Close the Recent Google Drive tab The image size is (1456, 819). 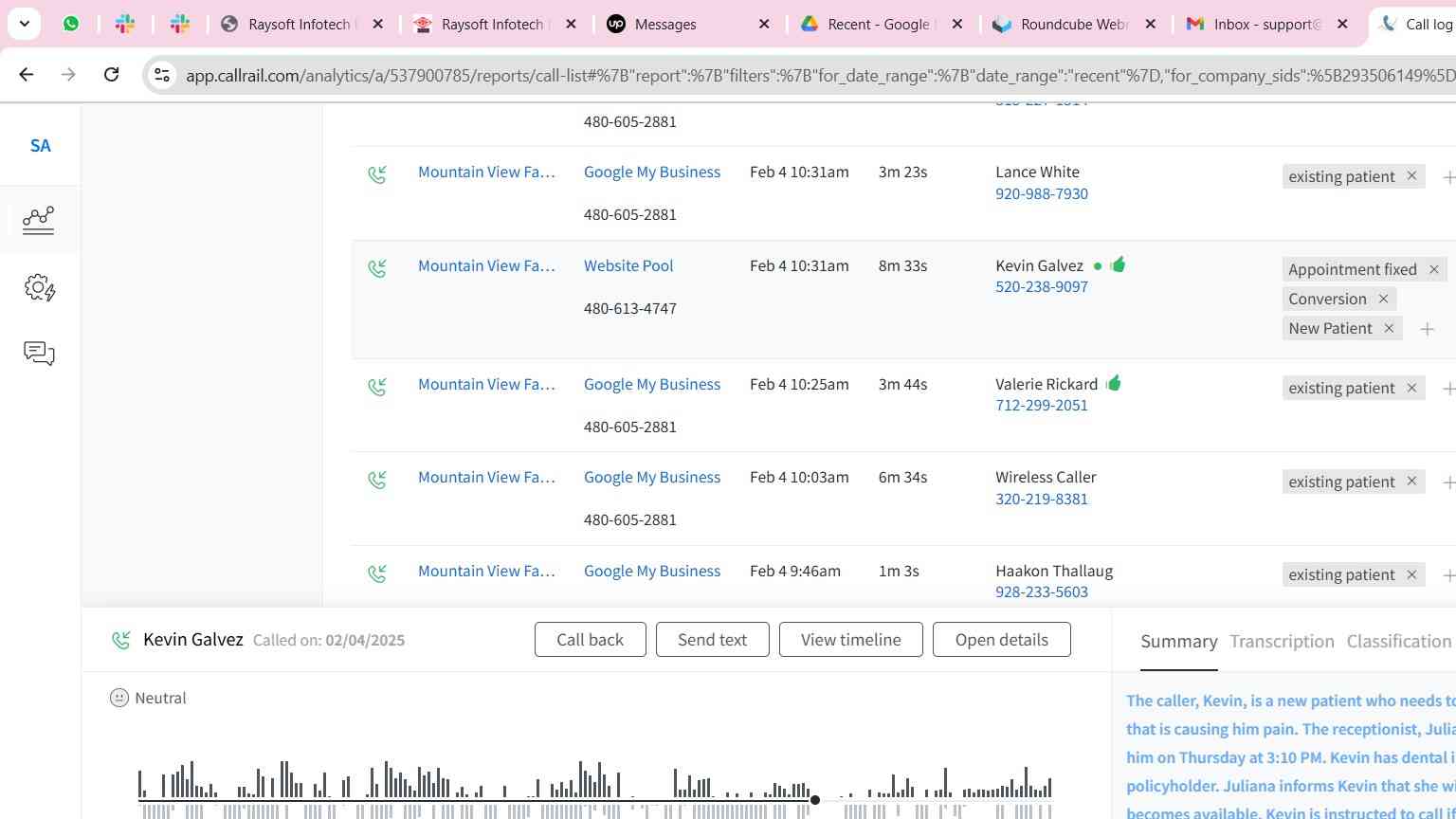coord(957,24)
